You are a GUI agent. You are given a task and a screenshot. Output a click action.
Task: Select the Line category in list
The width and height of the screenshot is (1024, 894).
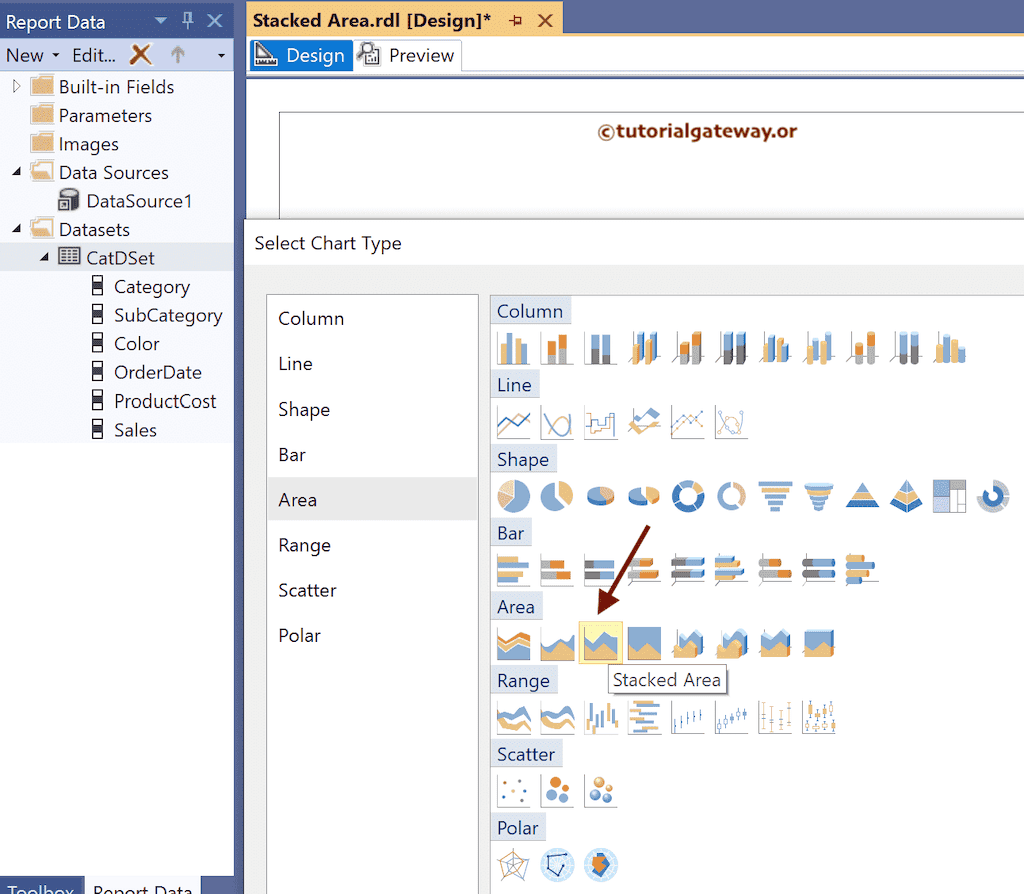pos(372,364)
